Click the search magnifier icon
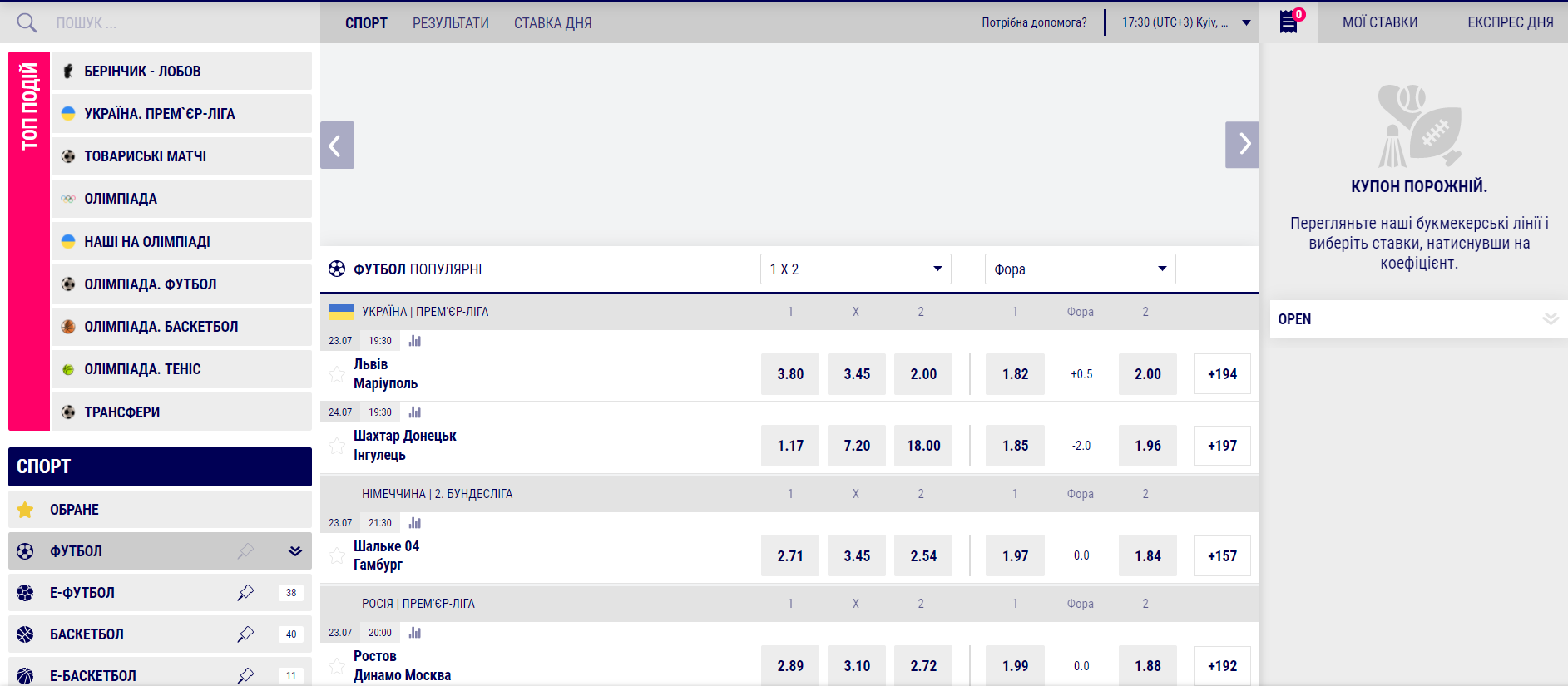 click(x=27, y=22)
